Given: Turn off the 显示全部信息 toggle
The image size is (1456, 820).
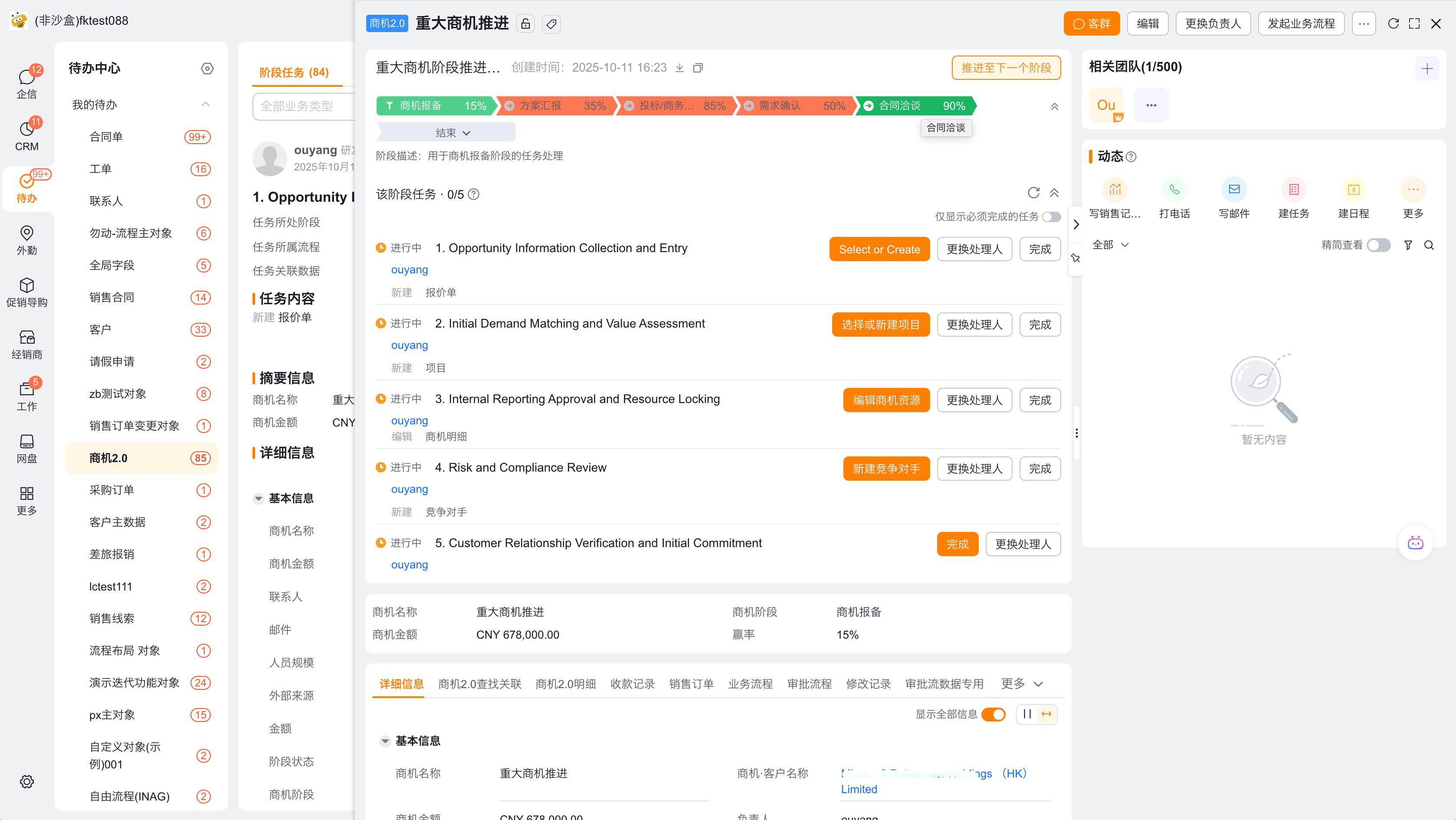Looking at the screenshot, I should pos(993,714).
